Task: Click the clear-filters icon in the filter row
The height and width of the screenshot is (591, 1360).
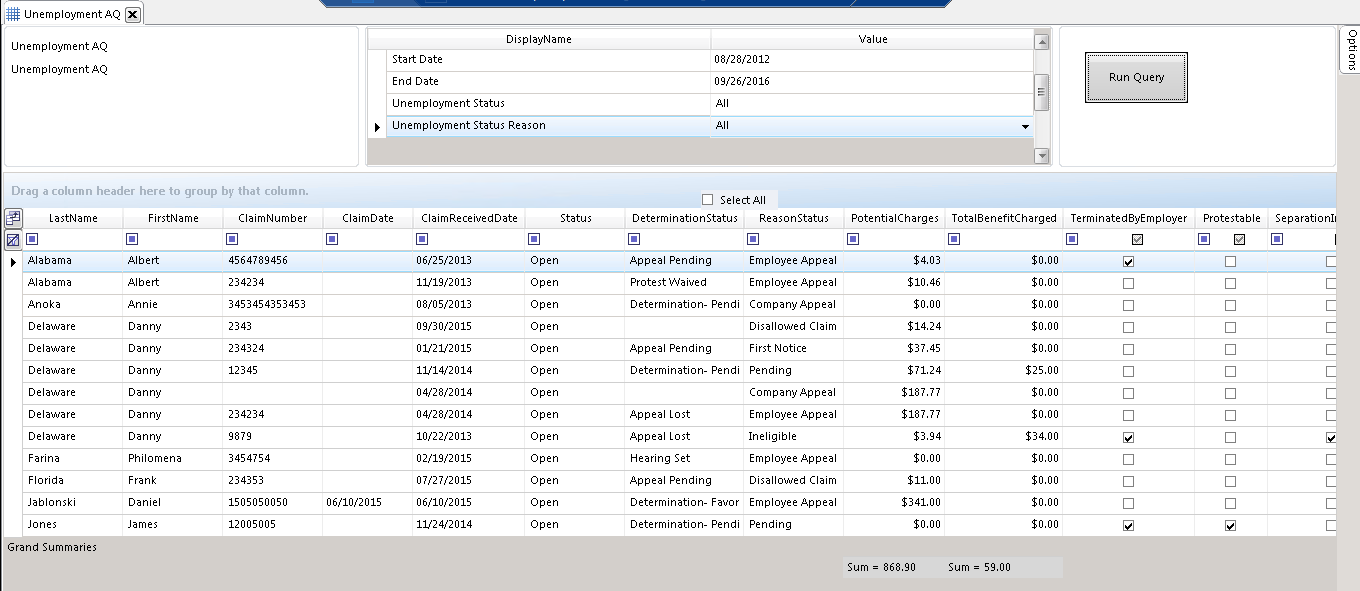Action: tap(13, 240)
